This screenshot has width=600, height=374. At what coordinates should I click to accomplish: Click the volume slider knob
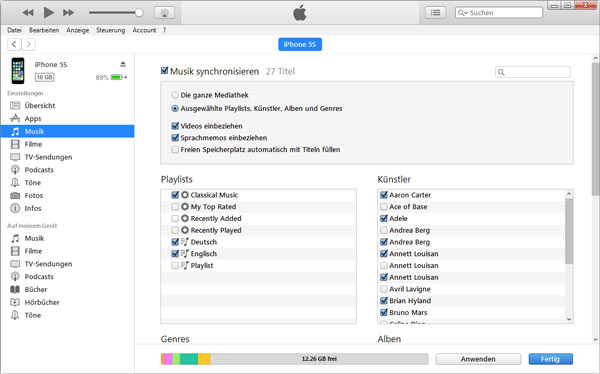(x=139, y=13)
